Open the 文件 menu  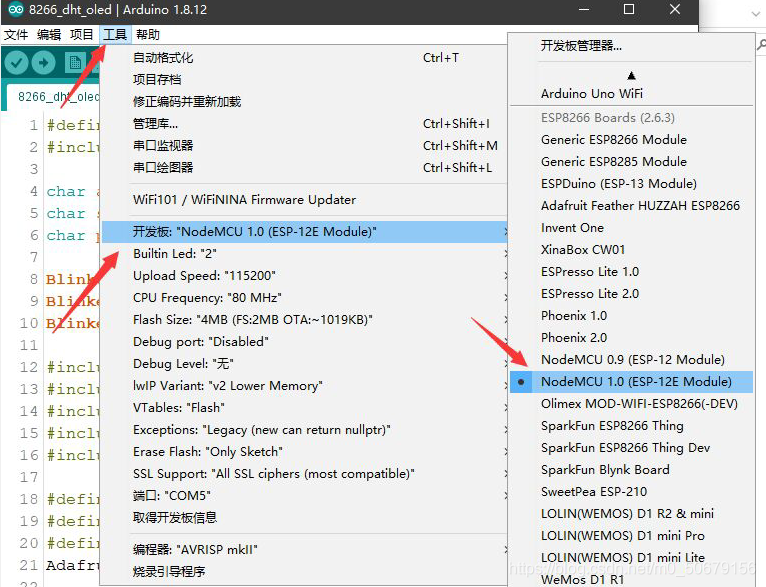tap(16, 35)
